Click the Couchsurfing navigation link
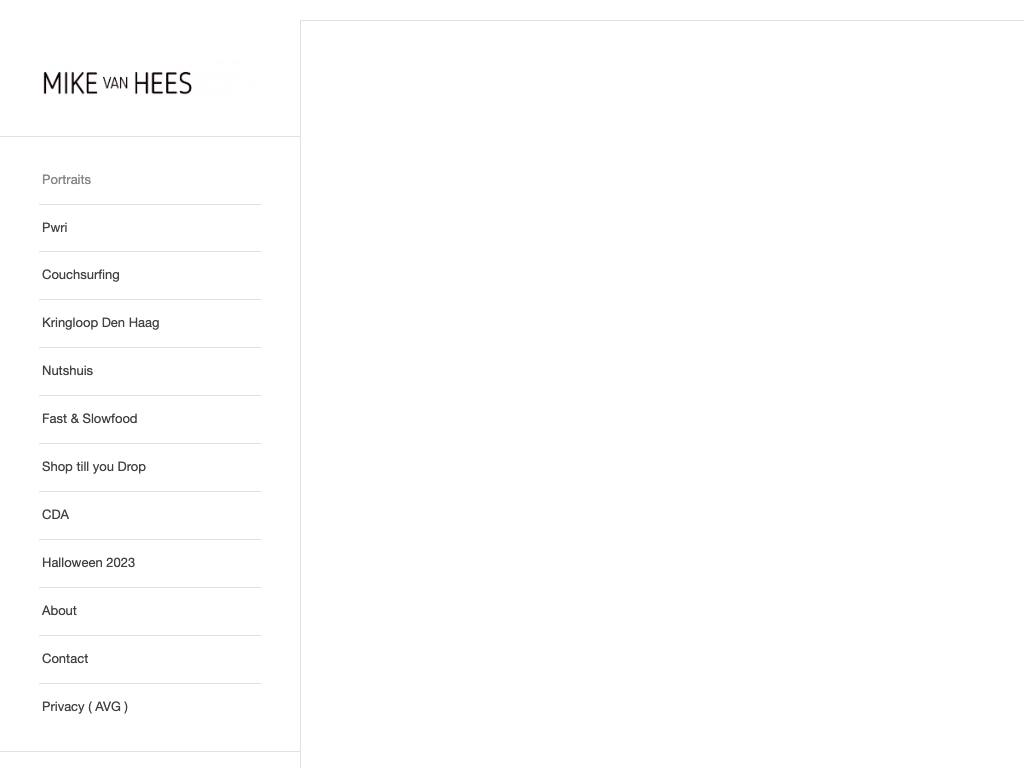The width and height of the screenshot is (1024, 768). (80, 275)
